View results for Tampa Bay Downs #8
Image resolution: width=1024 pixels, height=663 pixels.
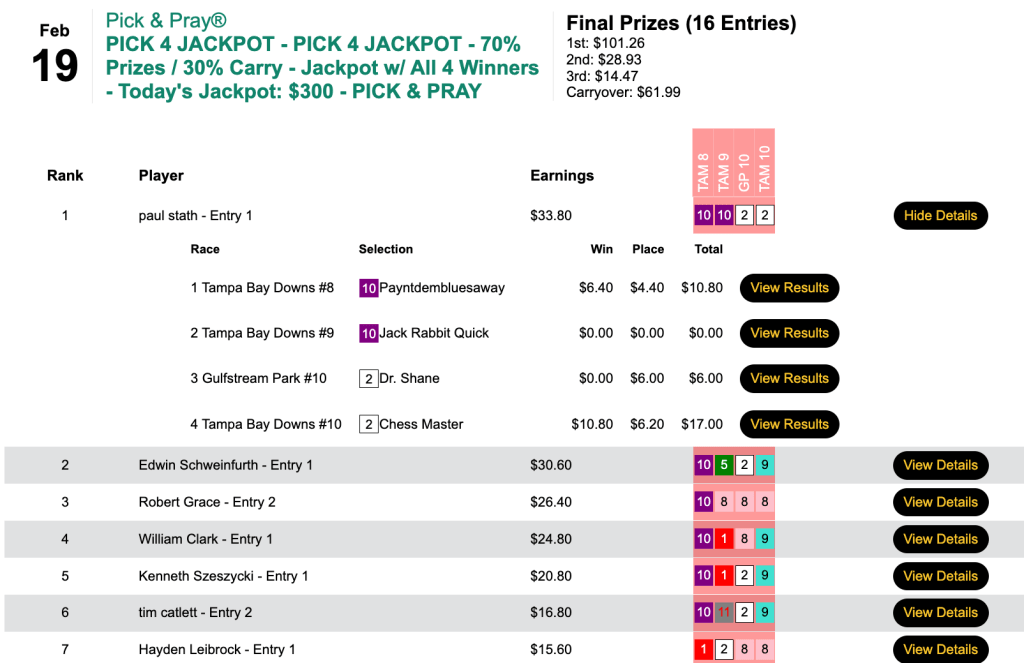[789, 288]
